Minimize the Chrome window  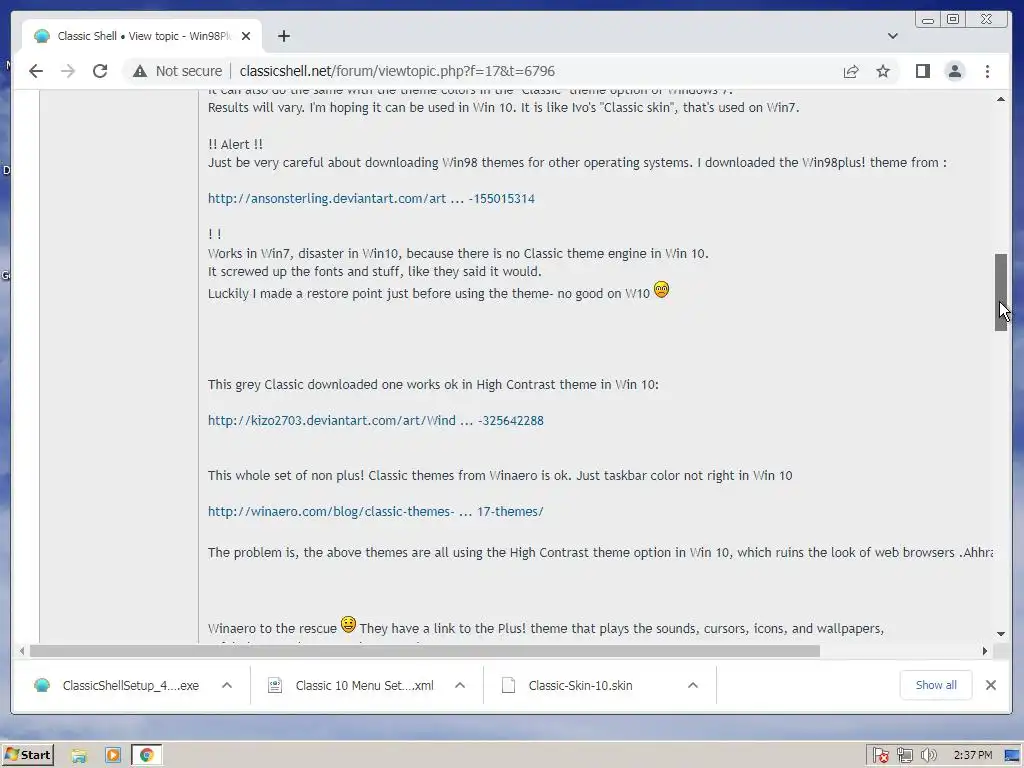pyautogui.click(x=927, y=20)
